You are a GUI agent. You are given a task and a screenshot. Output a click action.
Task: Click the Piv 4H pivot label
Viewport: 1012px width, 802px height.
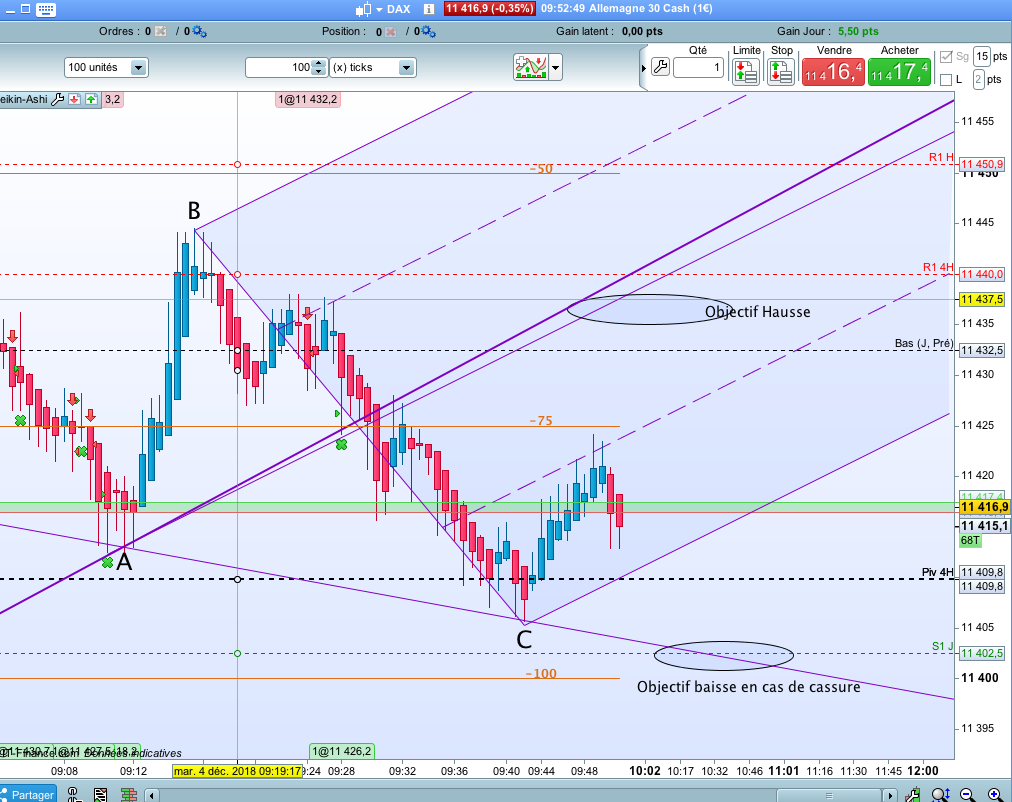click(937, 572)
